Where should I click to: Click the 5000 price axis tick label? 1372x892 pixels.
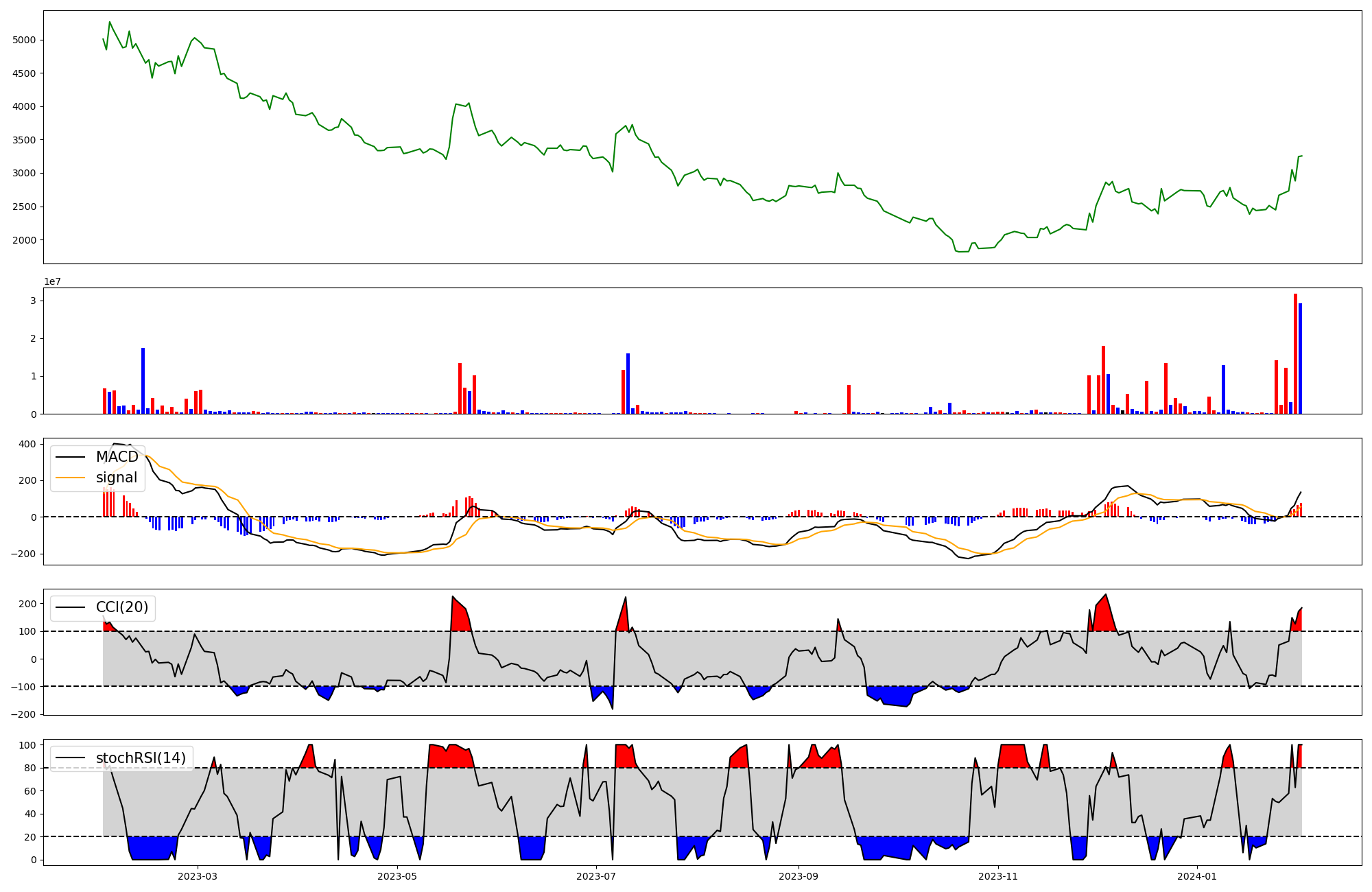[24, 40]
